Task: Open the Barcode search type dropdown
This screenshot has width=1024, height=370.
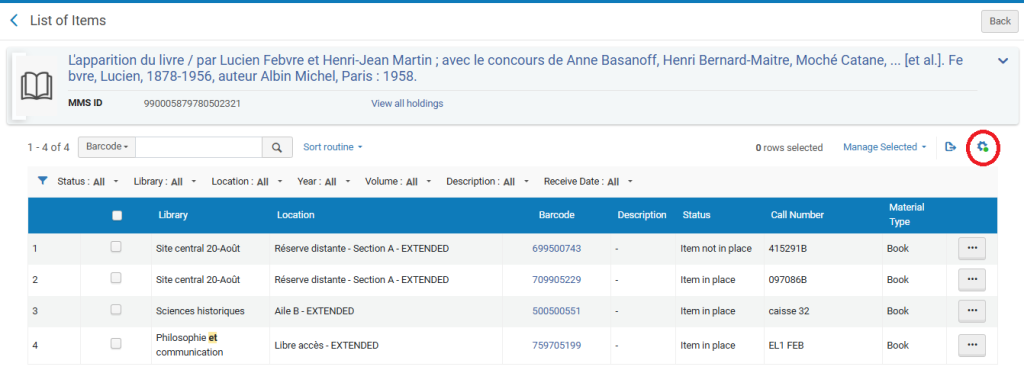Action: point(107,147)
